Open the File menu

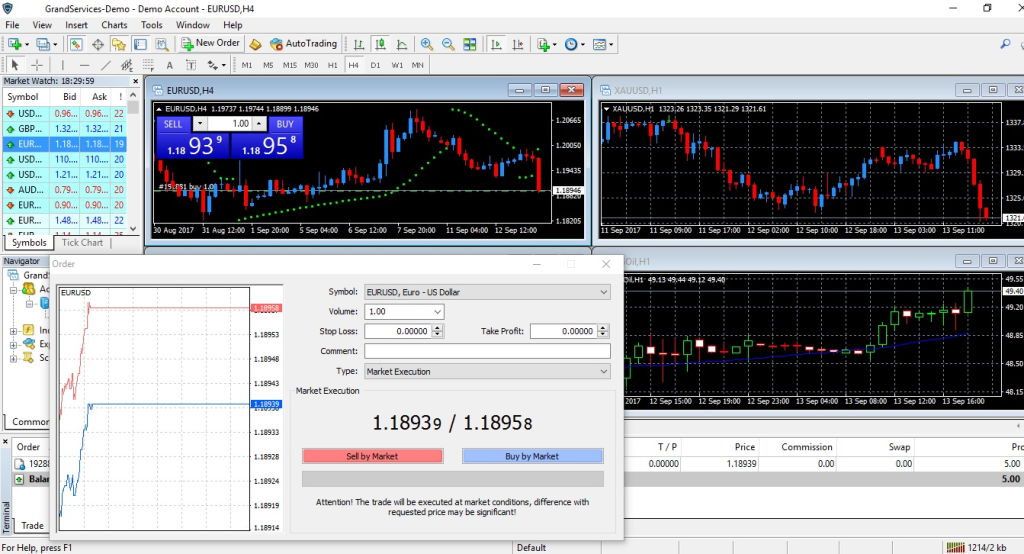[x=12, y=25]
